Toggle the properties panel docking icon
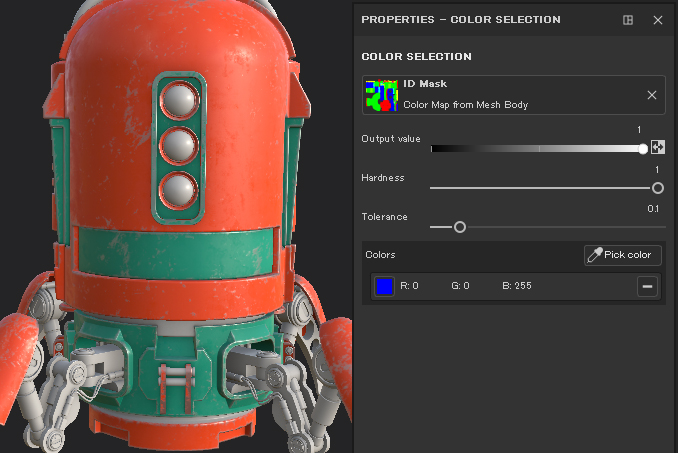 pyautogui.click(x=628, y=20)
